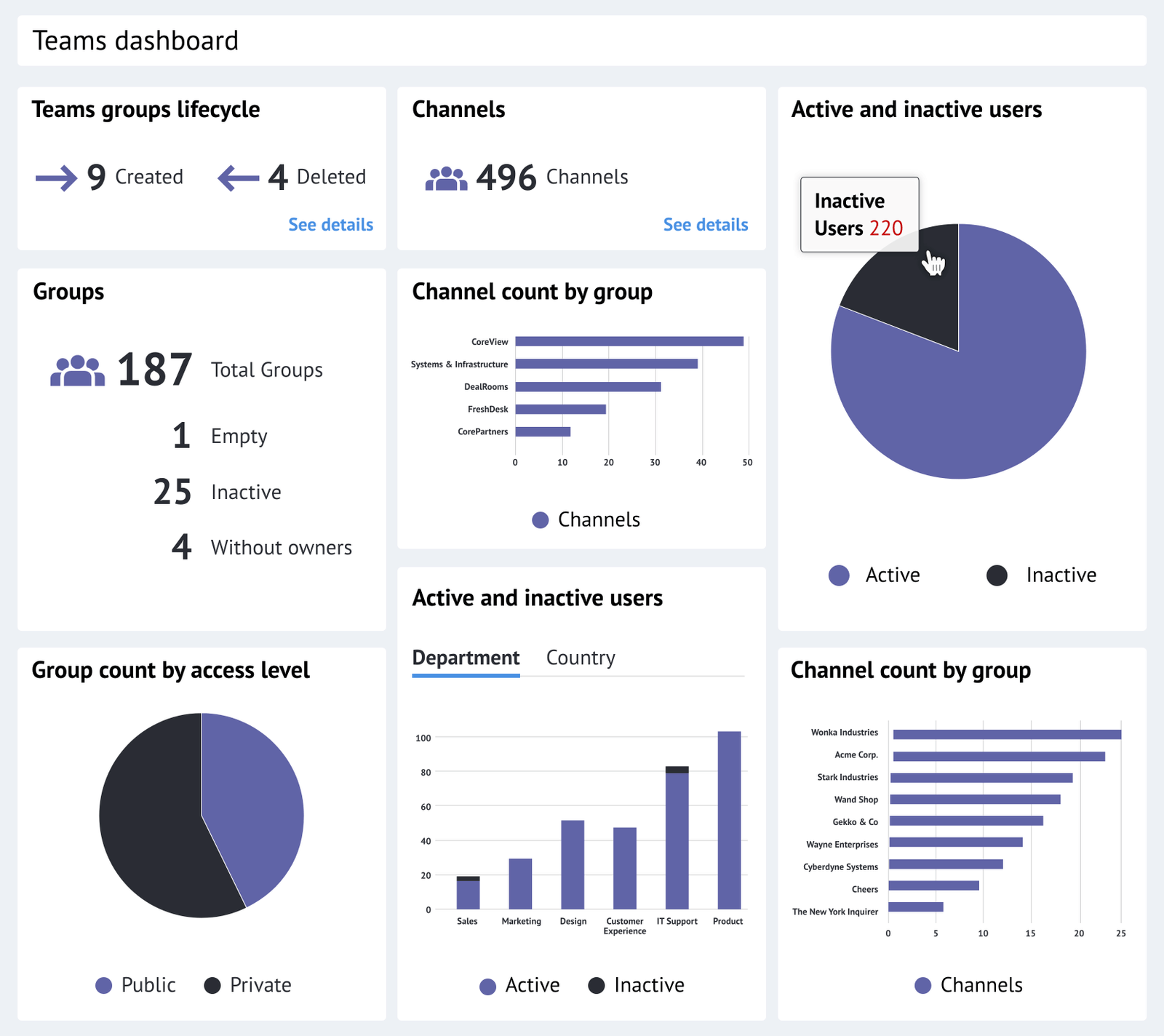Click the right arrow icon near 9 Created
The image size is (1164, 1036).
pos(55,176)
